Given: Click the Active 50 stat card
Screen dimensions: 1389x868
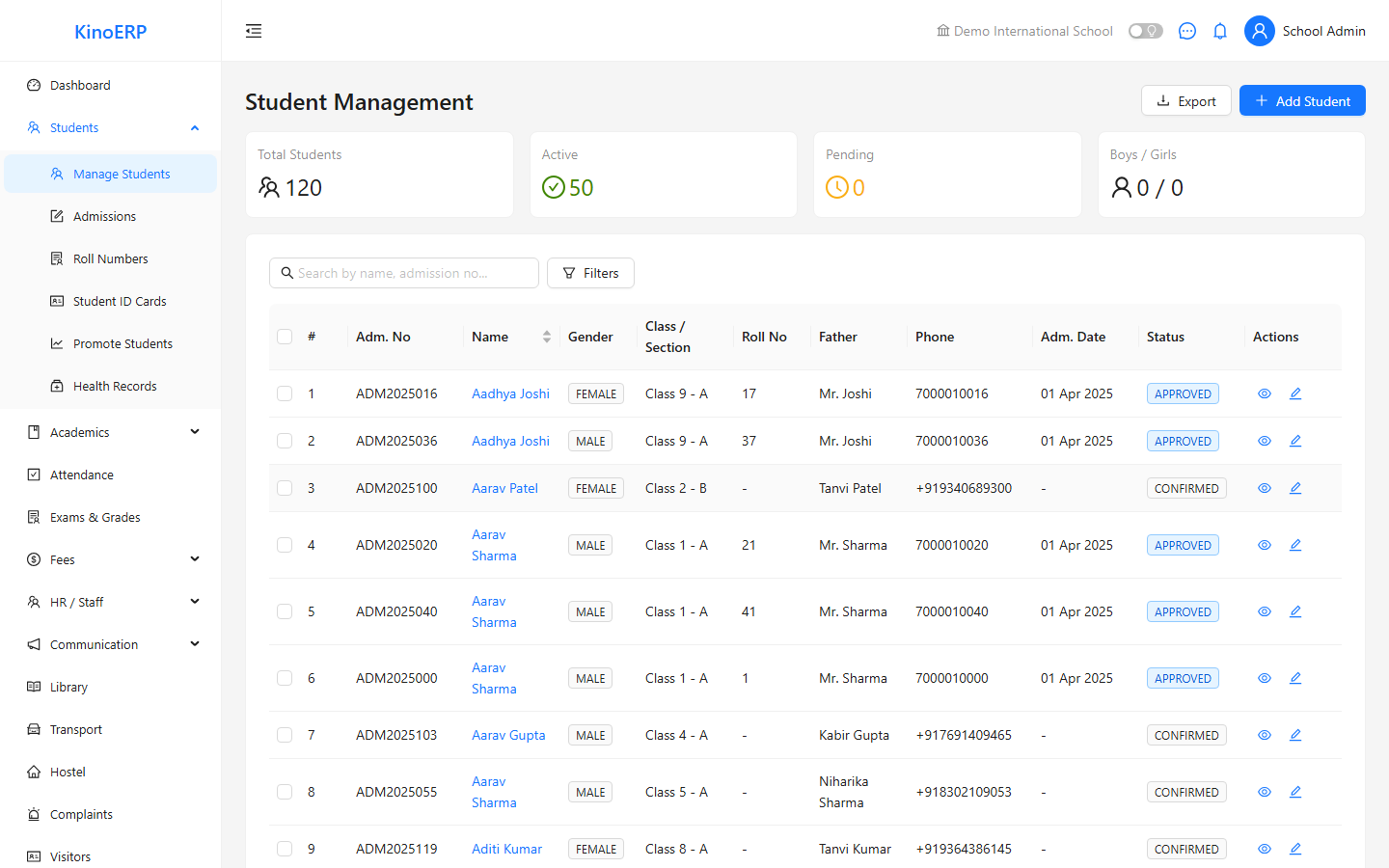Looking at the screenshot, I should tap(664, 175).
